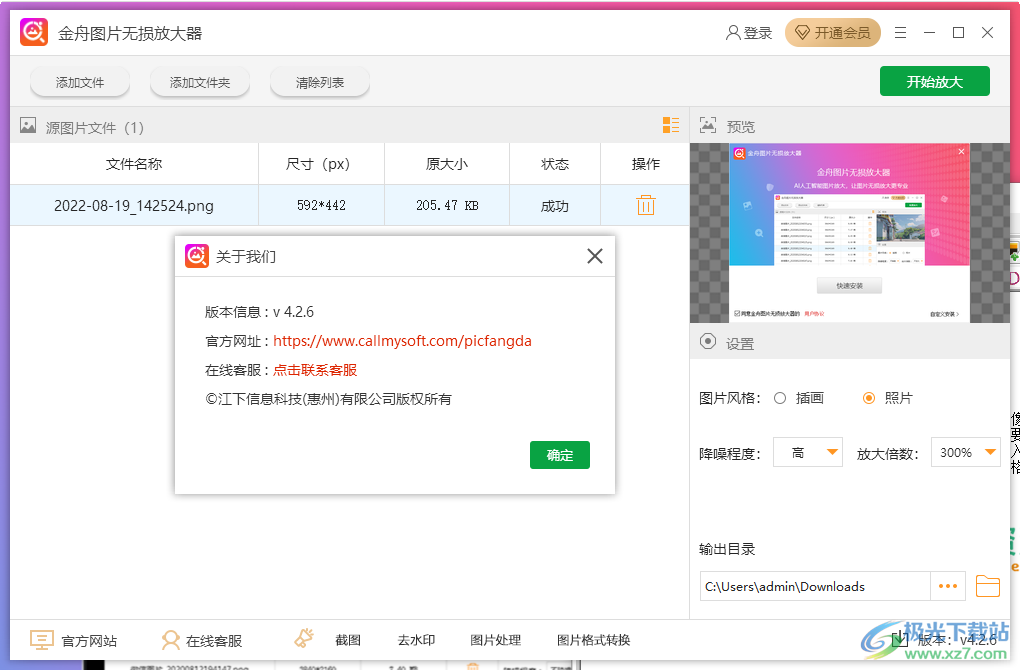The height and width of the screenshot is (670, 1020).
Task: Switch the list view mode with the orange icon
Action: [671, 125]
